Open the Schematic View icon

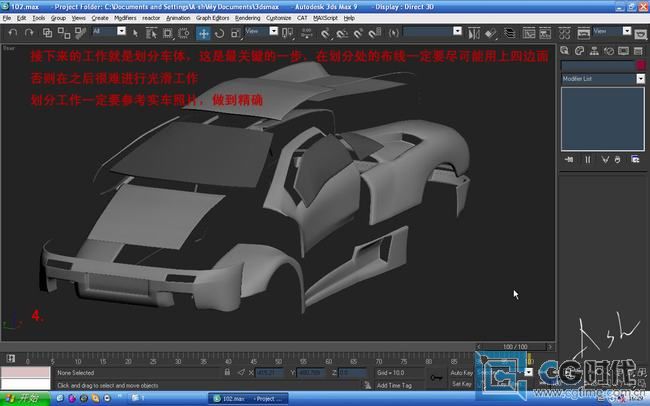click(545, 33)
